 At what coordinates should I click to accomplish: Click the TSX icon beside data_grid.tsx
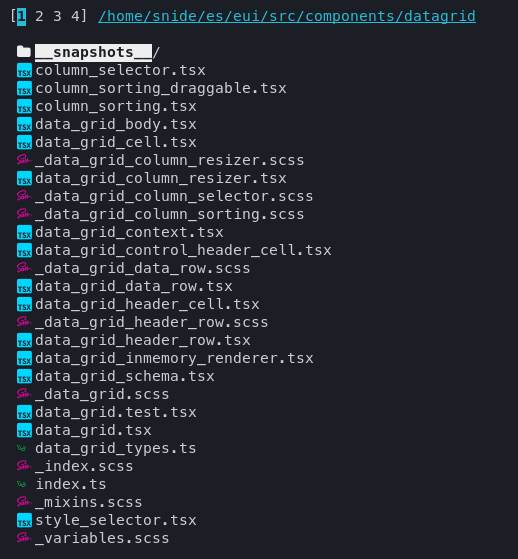tap(24, 430)
